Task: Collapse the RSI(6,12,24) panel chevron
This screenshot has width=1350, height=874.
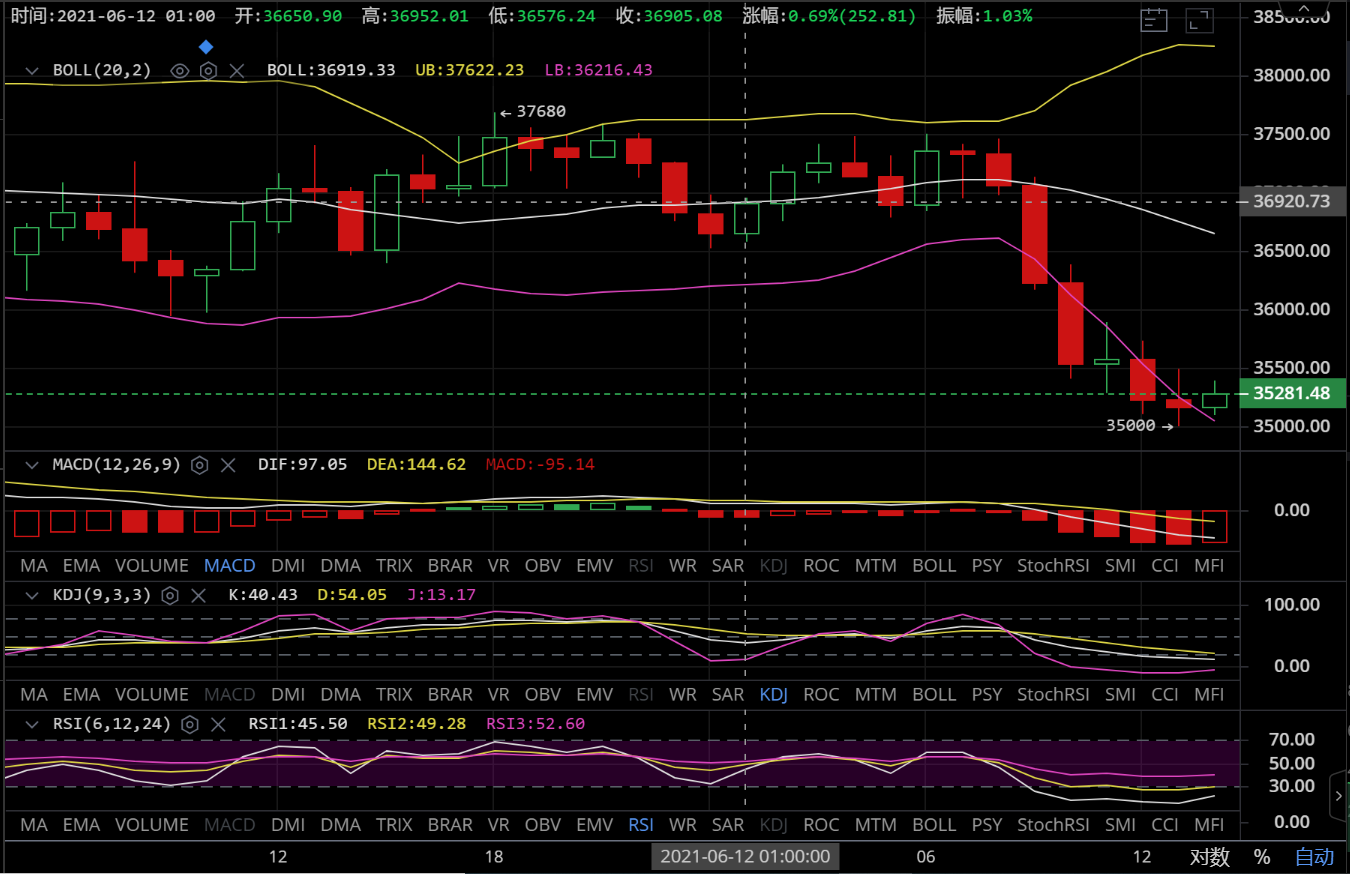Action: 33,724
